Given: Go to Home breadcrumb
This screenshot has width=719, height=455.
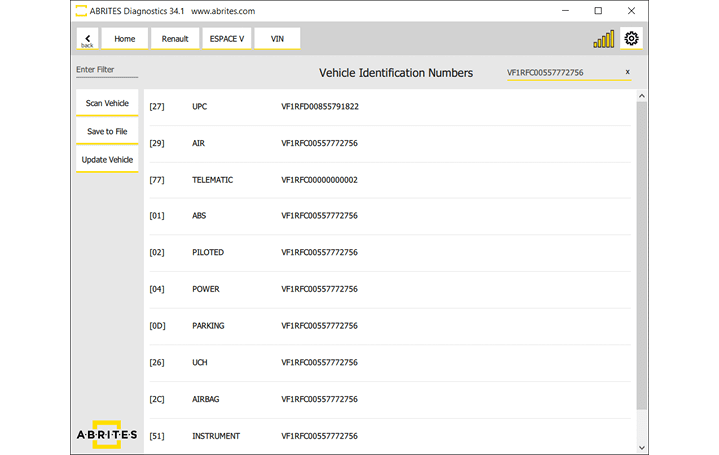Looking at the screenshot, I should point(124,39).
